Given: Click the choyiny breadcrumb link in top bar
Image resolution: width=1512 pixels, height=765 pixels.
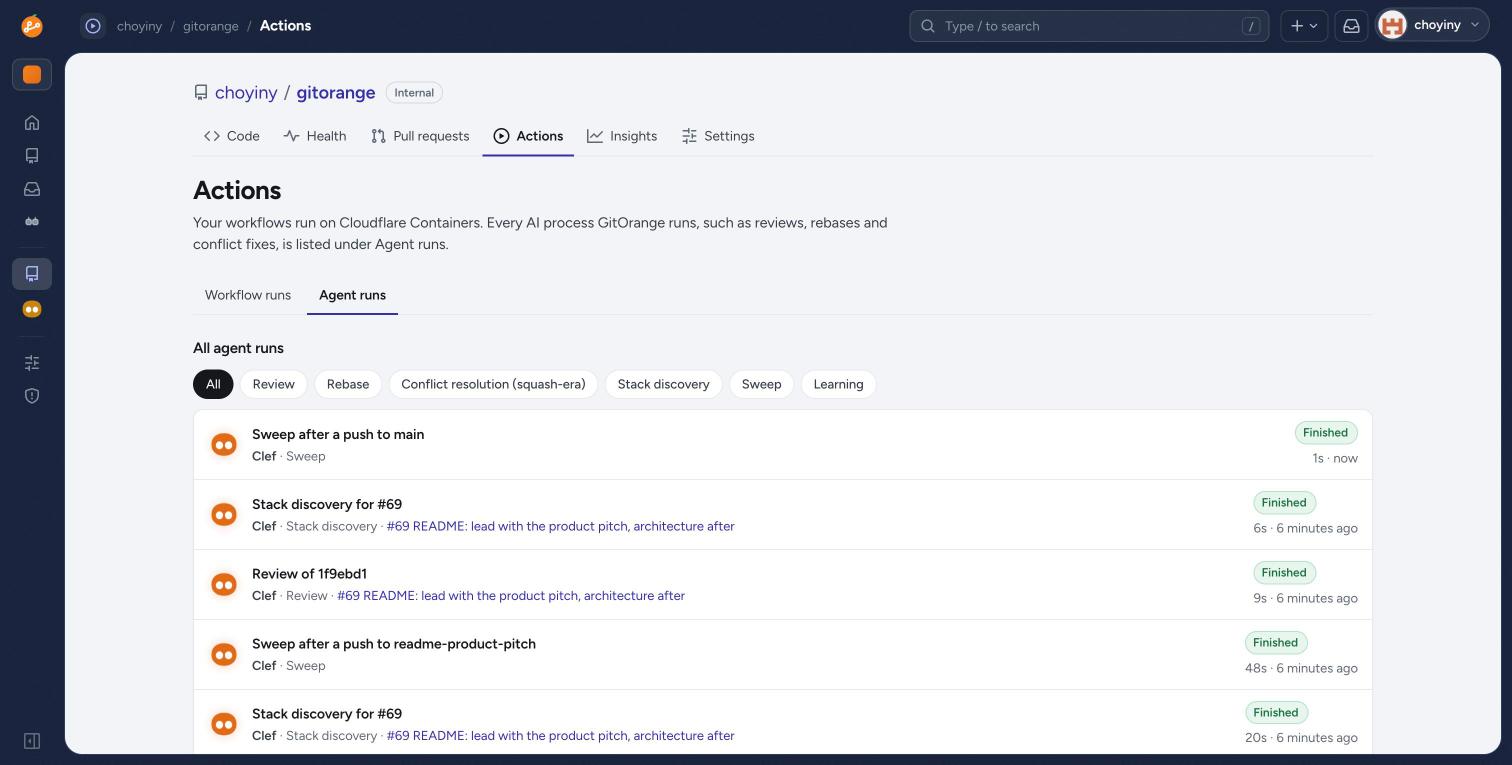Looking at the screenshot, I should (x=139, y=26).
